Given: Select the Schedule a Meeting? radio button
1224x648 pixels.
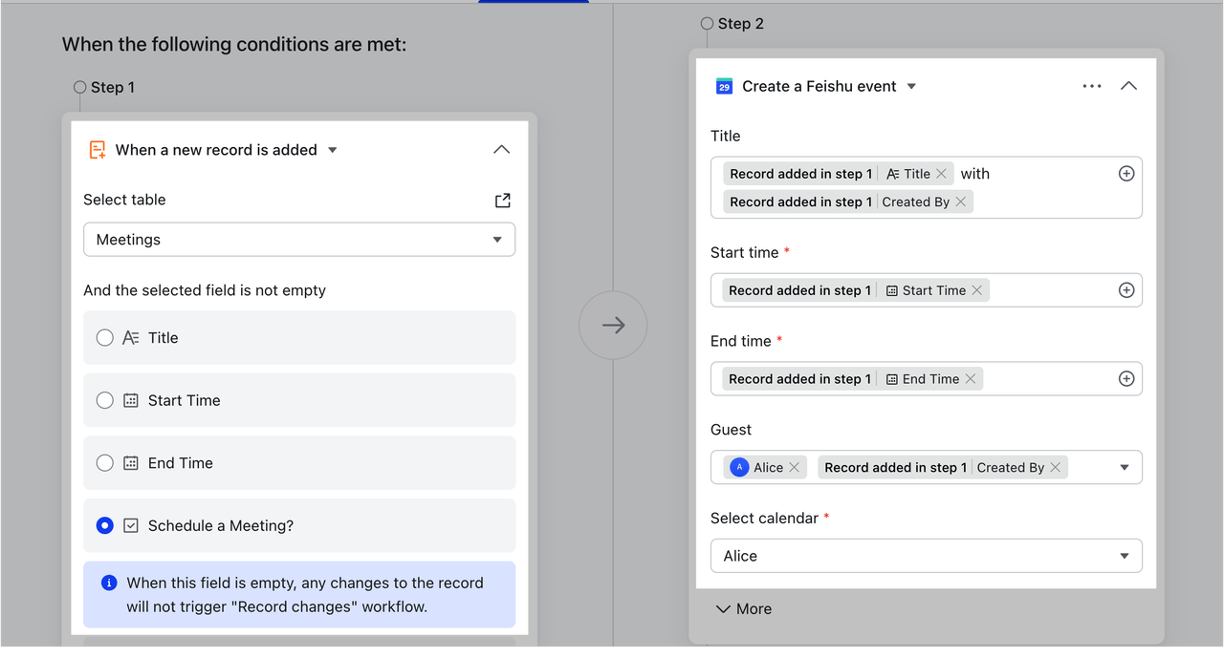Looking at the screenshot, I should 105,526.
